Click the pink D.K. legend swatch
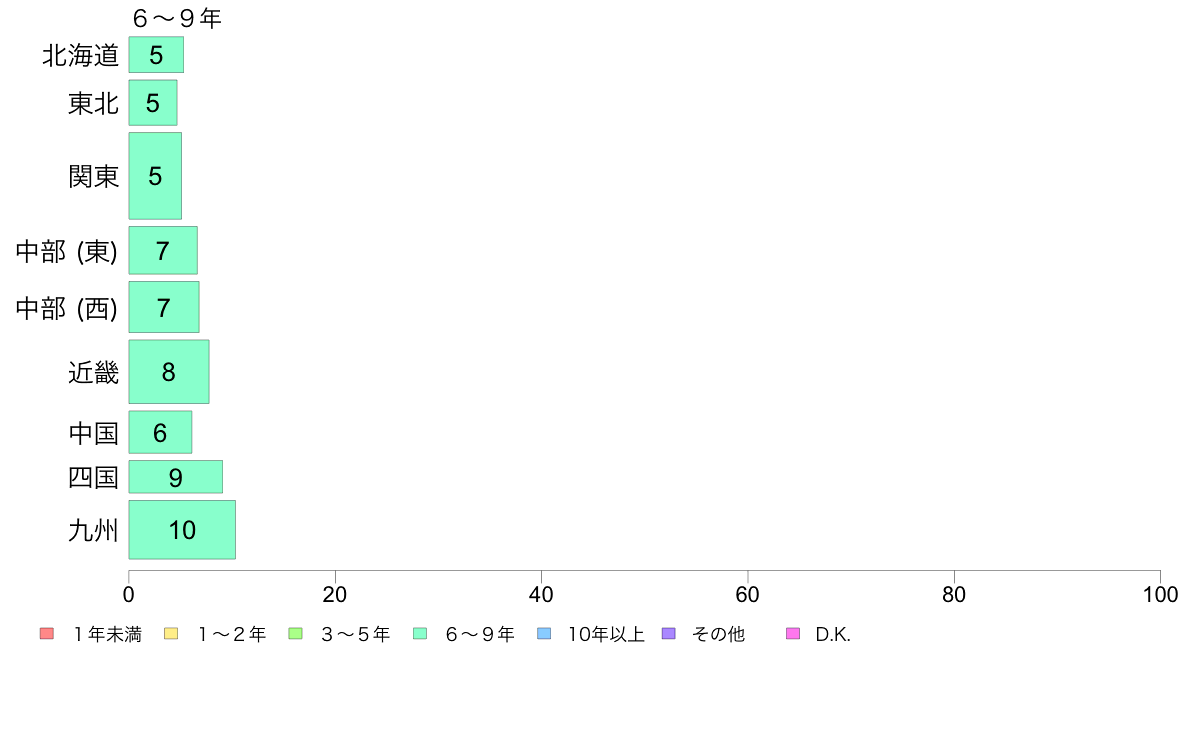Image resolution: width=1188 pixels, height=736 pixels. tap(793, 634)
